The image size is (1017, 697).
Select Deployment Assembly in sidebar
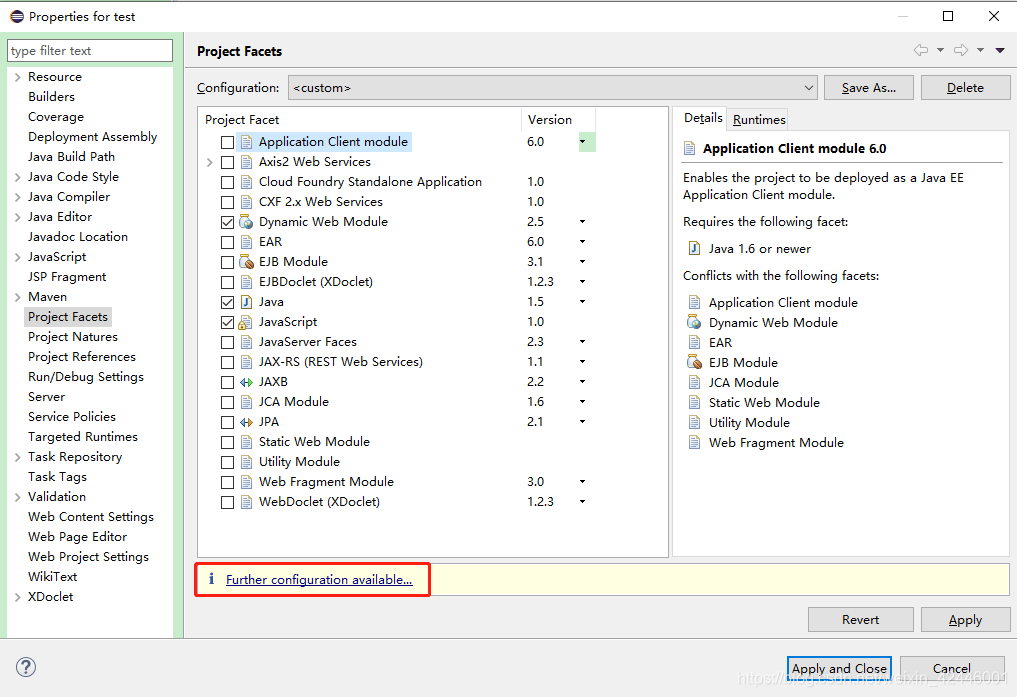[x=93, y=137]
